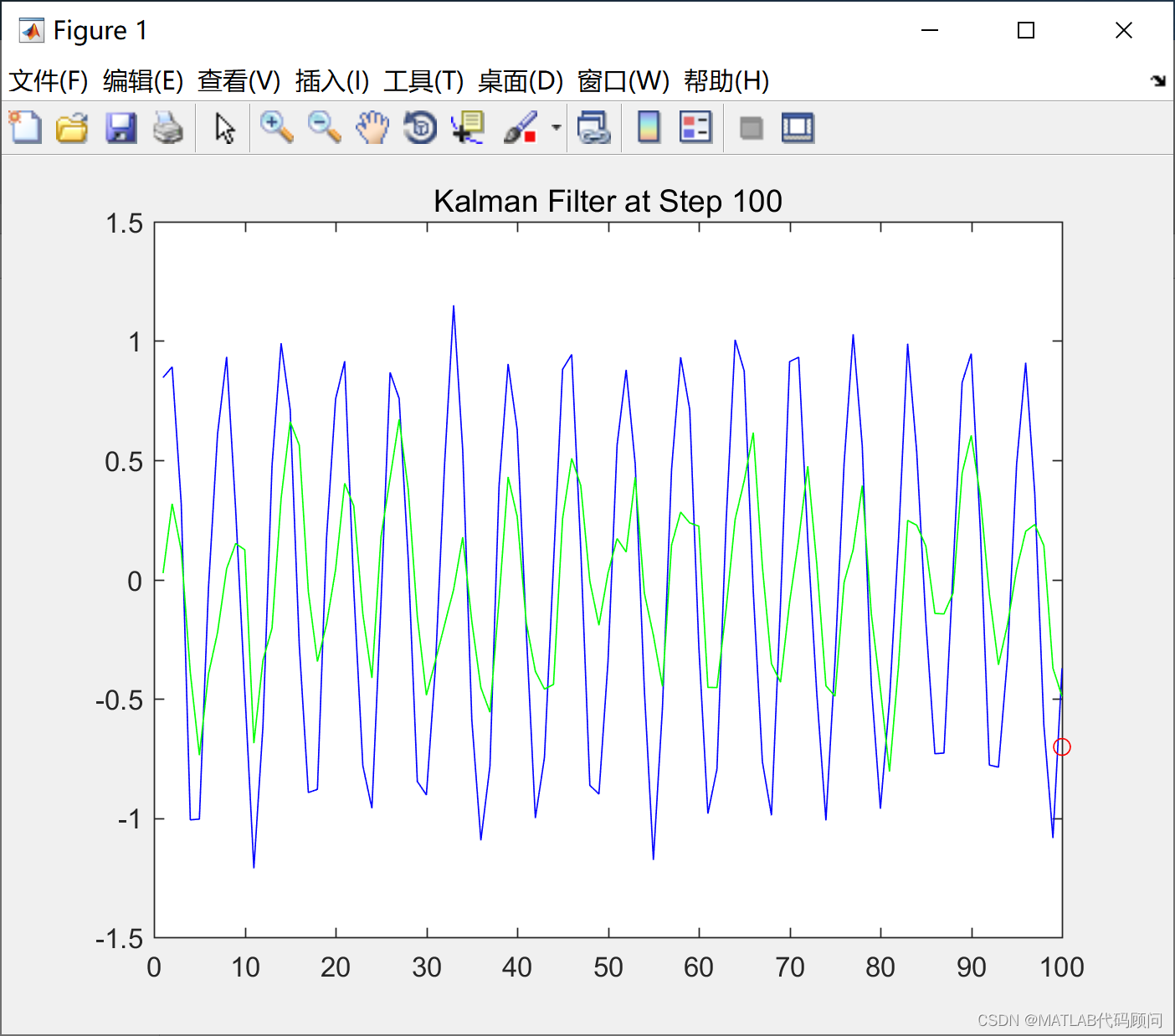Screen dimensions: 1175x1036
Task: Select the Edit Plot arrow tool
Action: [x=223, y=127]
